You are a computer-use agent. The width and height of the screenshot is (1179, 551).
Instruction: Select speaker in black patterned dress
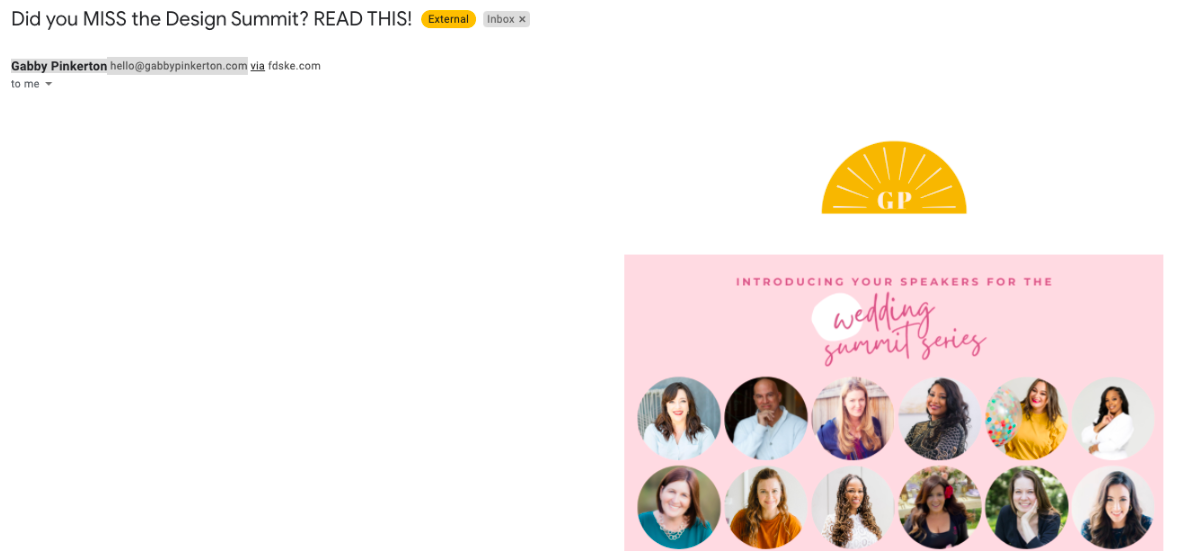[x=939, y=418]
